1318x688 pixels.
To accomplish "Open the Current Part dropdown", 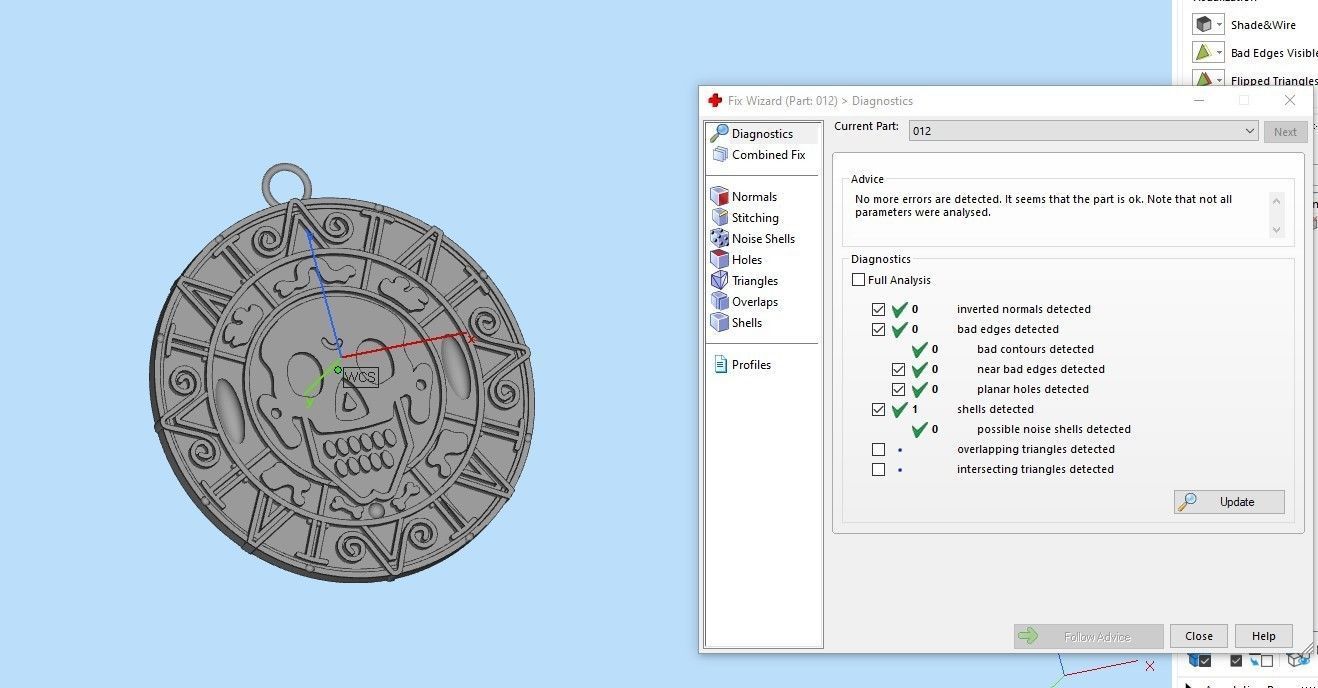I will tap(1083, 131).
